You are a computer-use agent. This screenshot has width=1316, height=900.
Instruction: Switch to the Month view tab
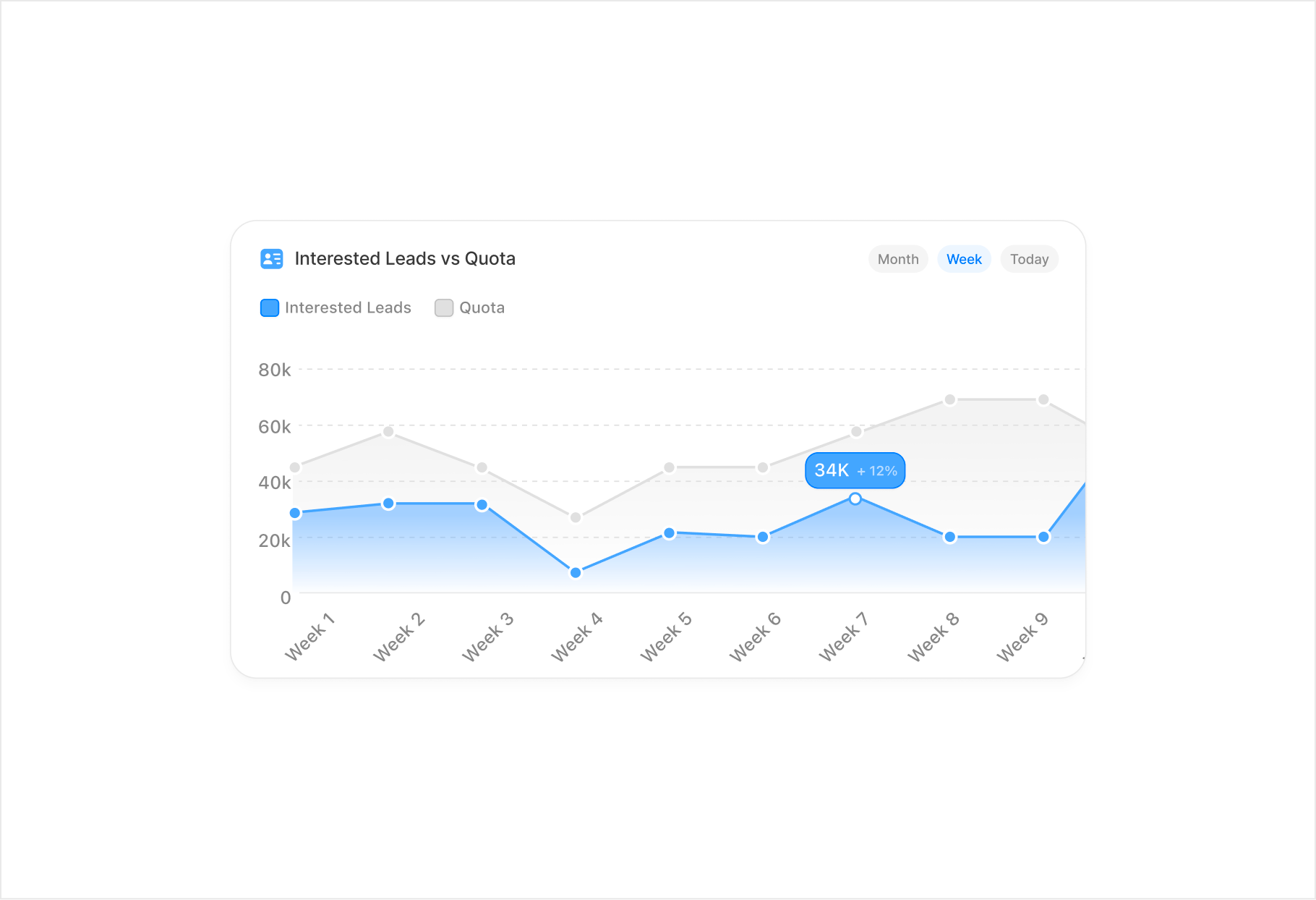pos(898,259)
